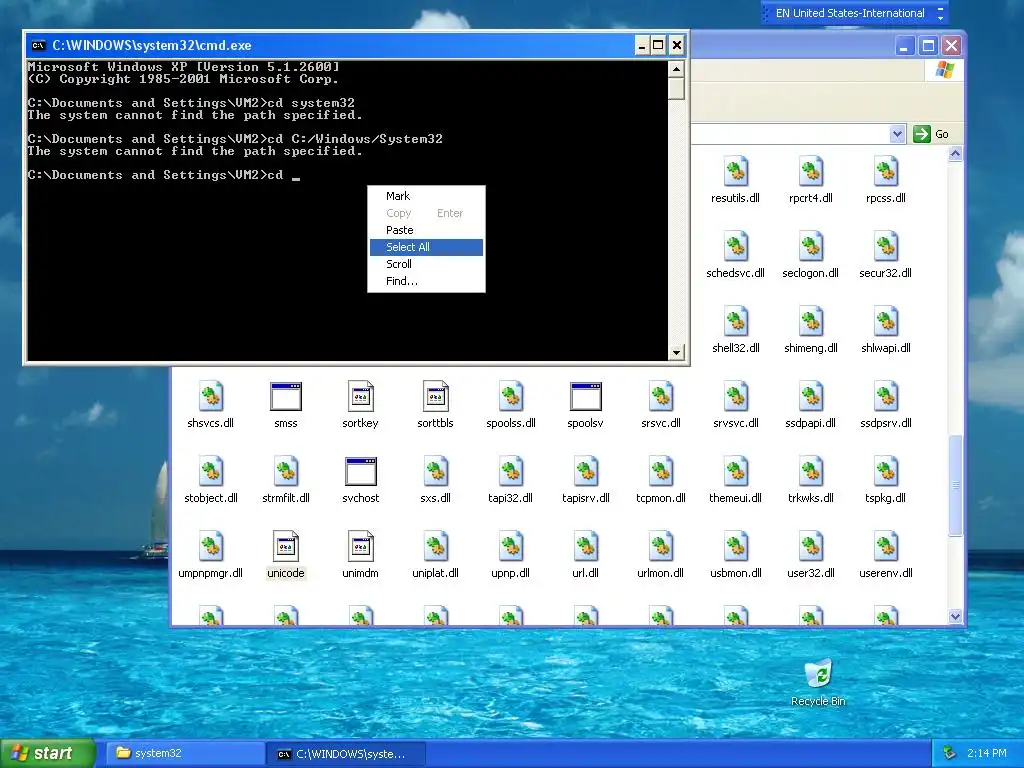Click the system tray notification icon
This screenshot has height=768, width=1024.
(x=950, y=754)
